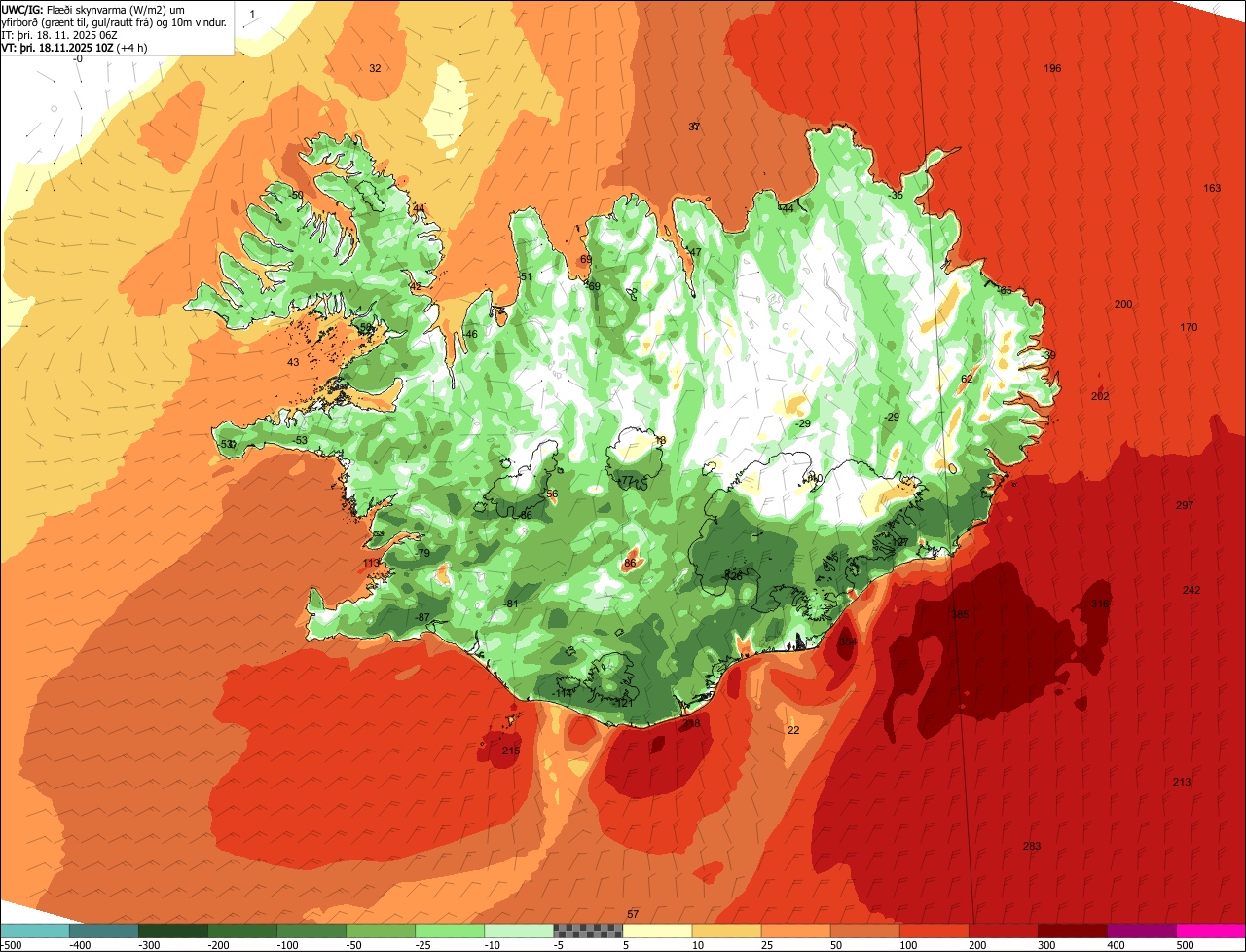Screen dimensions: 1246x952
Task: Click the orange legend swatch between 25 and 50
Action: pyautogui.click(x=795, y=932)
